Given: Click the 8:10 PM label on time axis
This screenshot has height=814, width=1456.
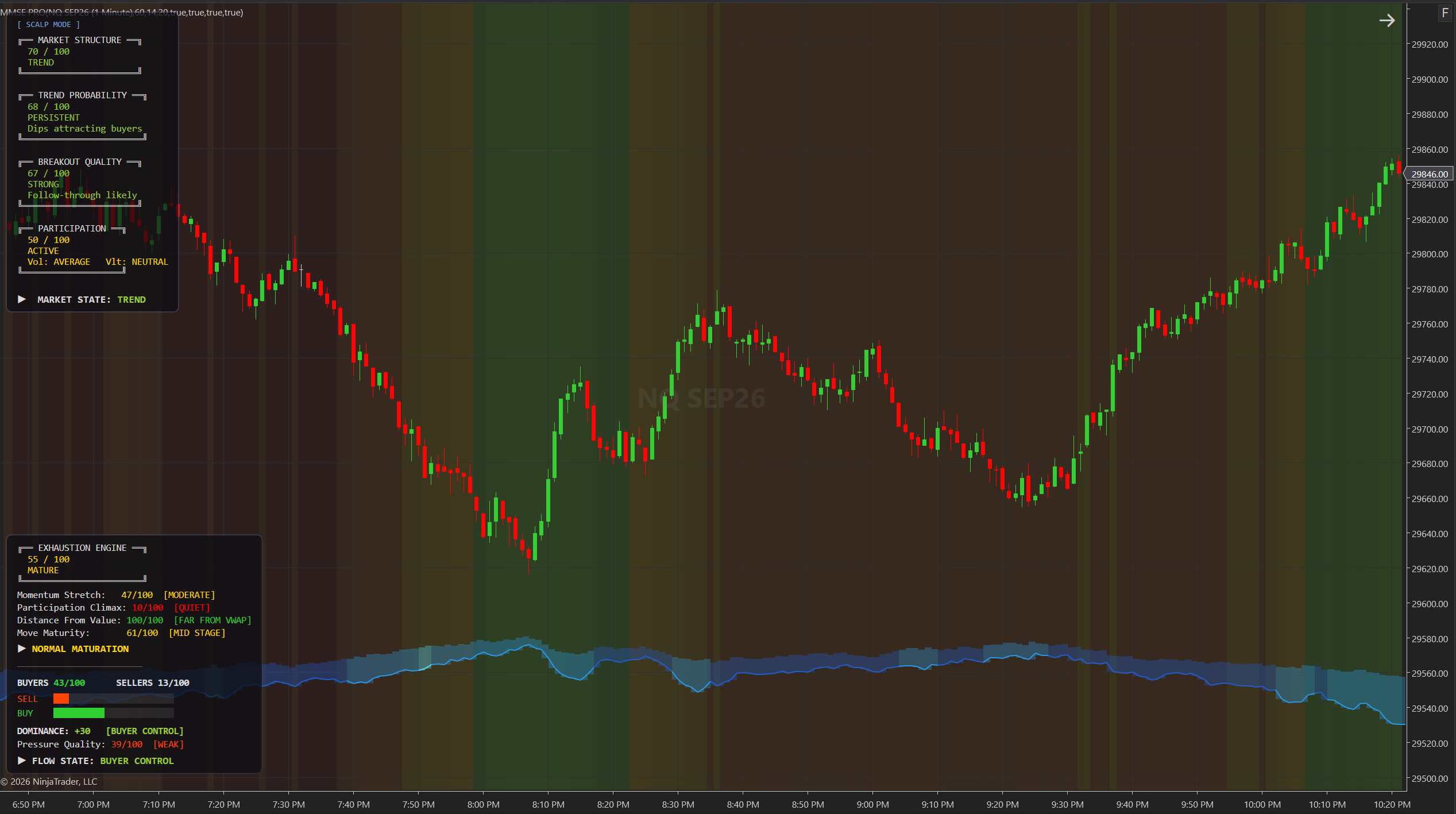Looking at the screenshot, I should [548, 805].
